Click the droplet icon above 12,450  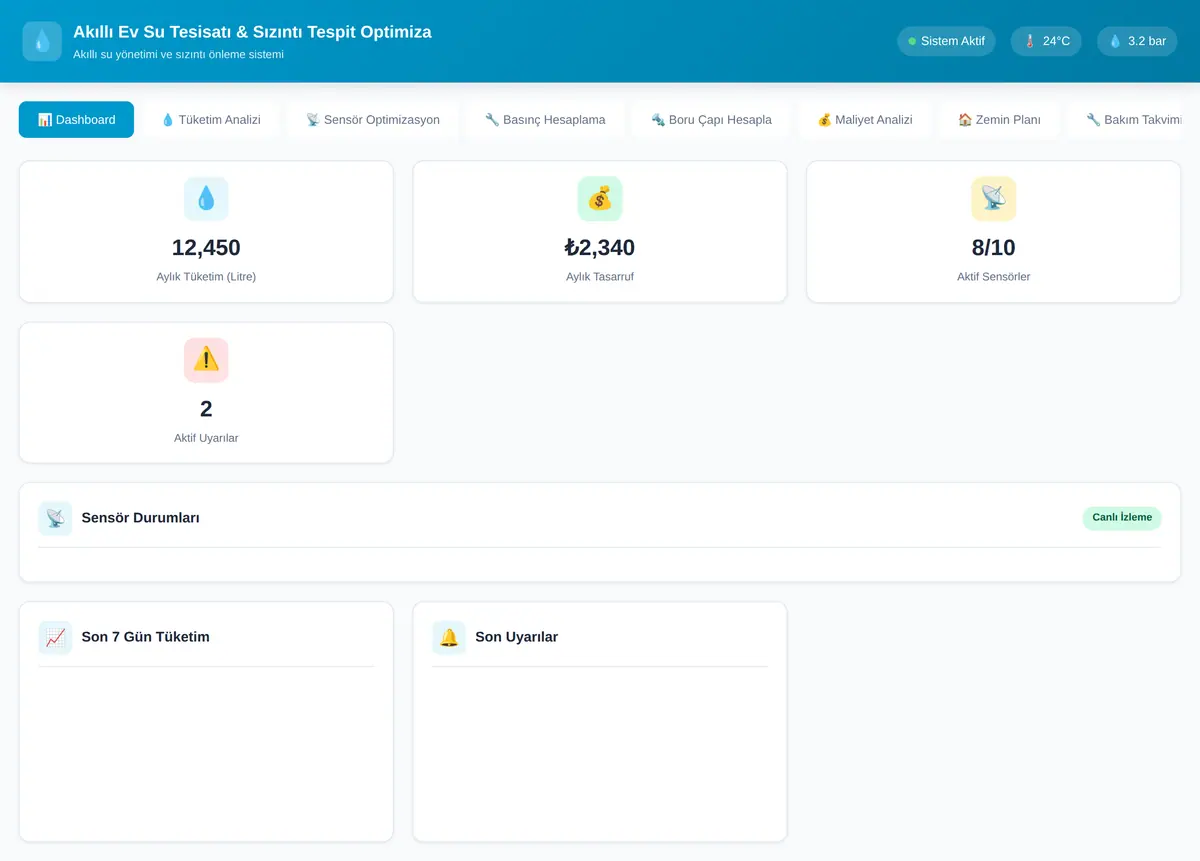pos(206,199)
